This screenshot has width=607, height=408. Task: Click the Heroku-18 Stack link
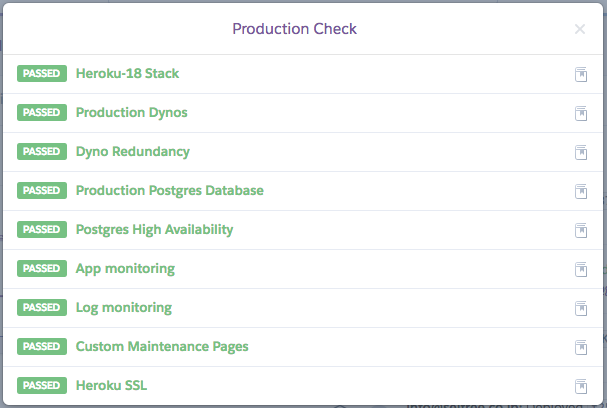click(x=127, y=74)
